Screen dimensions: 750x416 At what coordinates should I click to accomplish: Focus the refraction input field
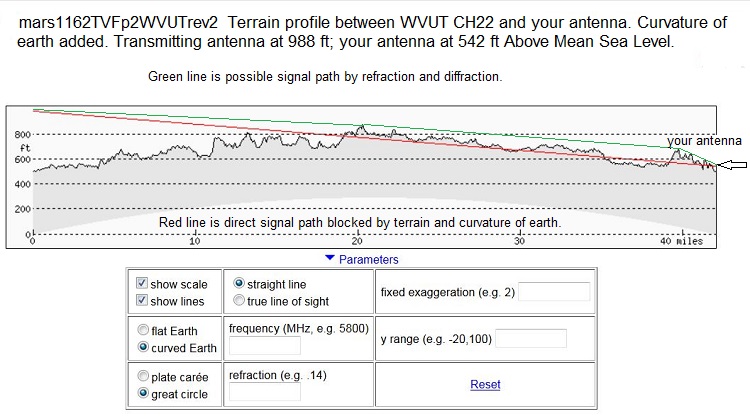tap(265, 392)
